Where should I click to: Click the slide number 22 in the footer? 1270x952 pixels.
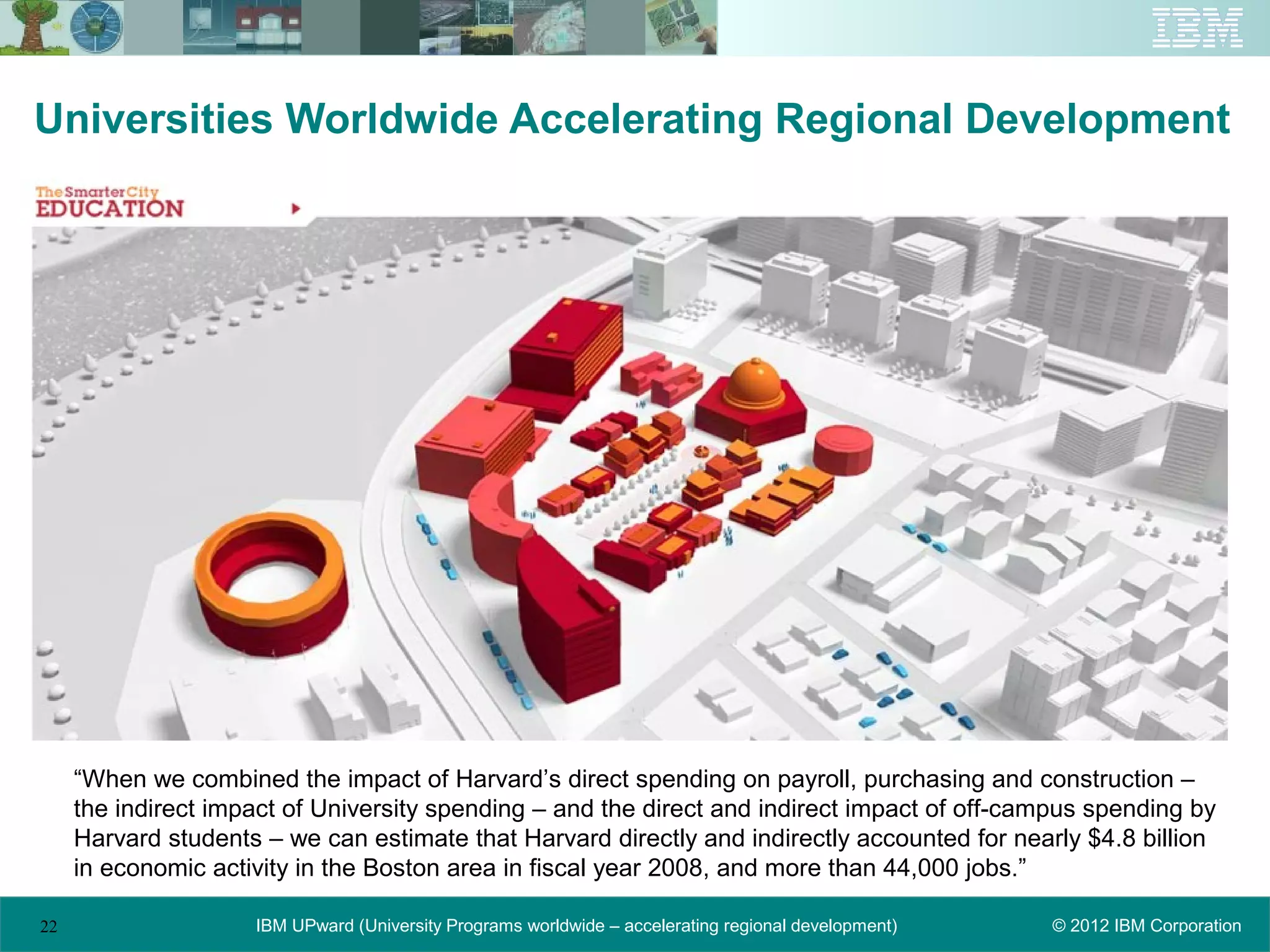tap(48, 927)
